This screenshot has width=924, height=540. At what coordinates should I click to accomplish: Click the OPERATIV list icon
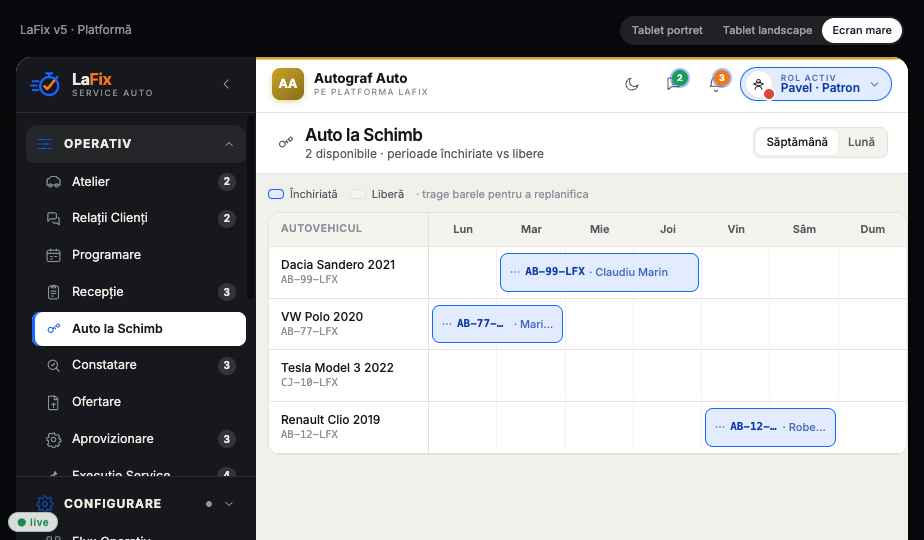45,144
